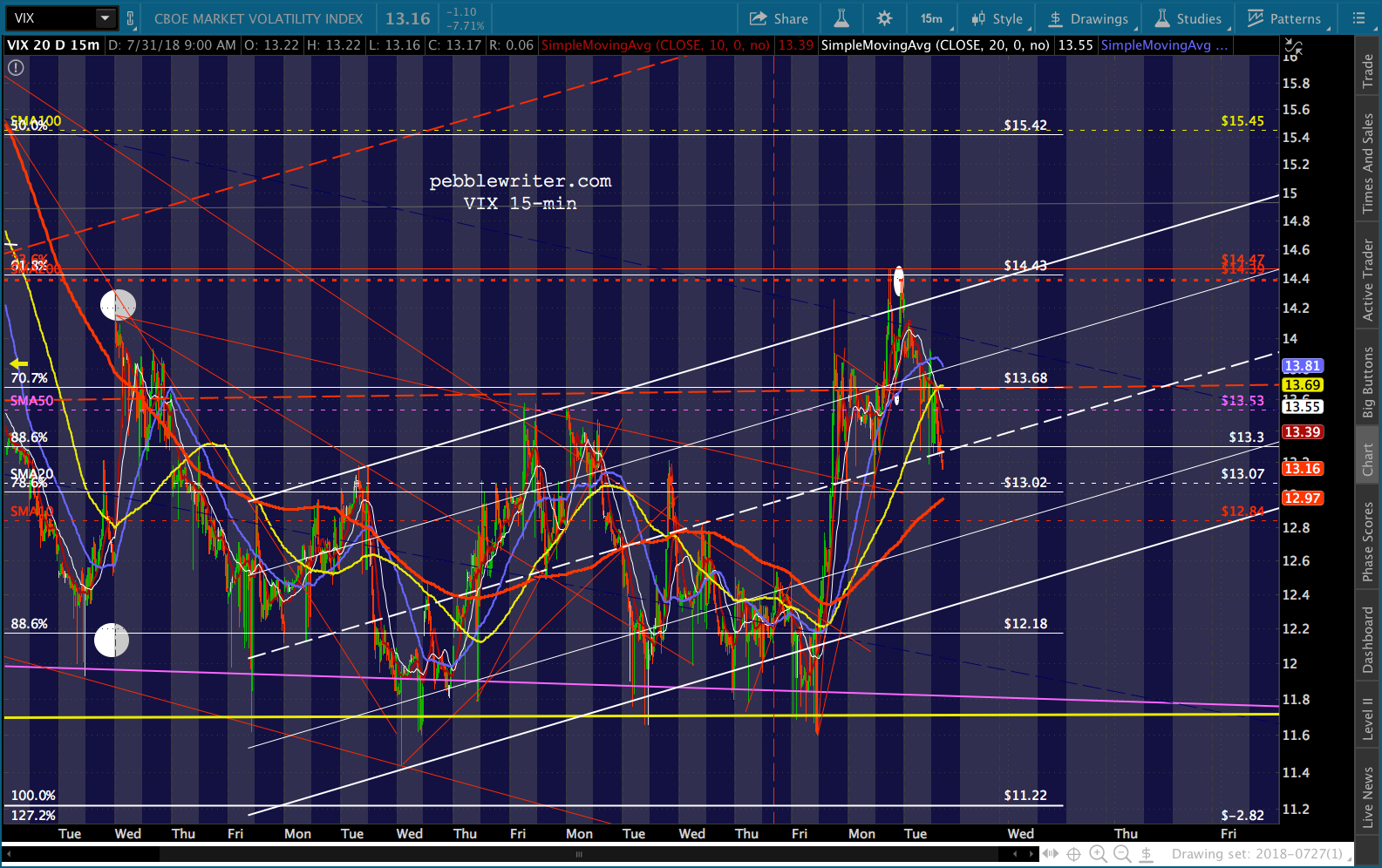Screen dimensions: 1382x868
Task: Open the Times And Sales side tab
Action: (x=1367, y=164)
